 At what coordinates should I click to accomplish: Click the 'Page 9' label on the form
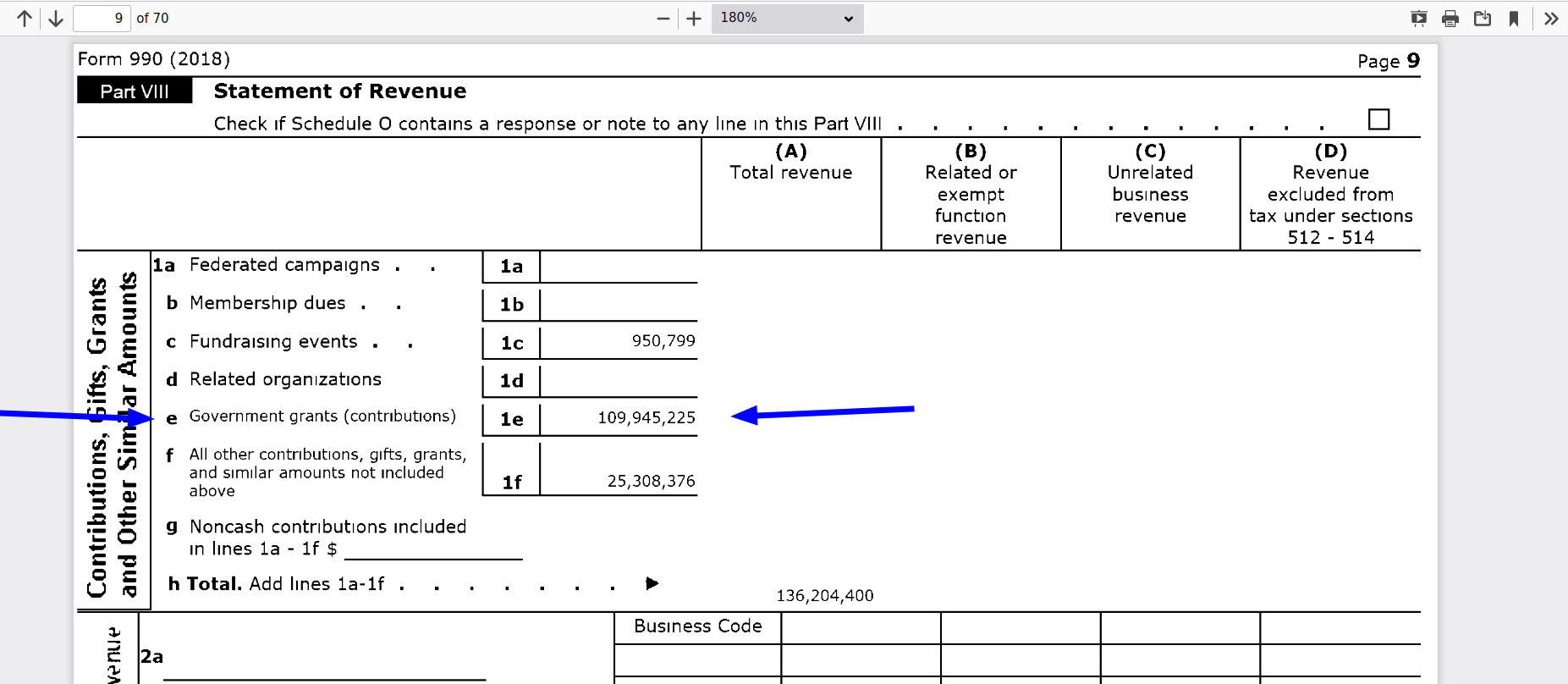click(1389, 61)
